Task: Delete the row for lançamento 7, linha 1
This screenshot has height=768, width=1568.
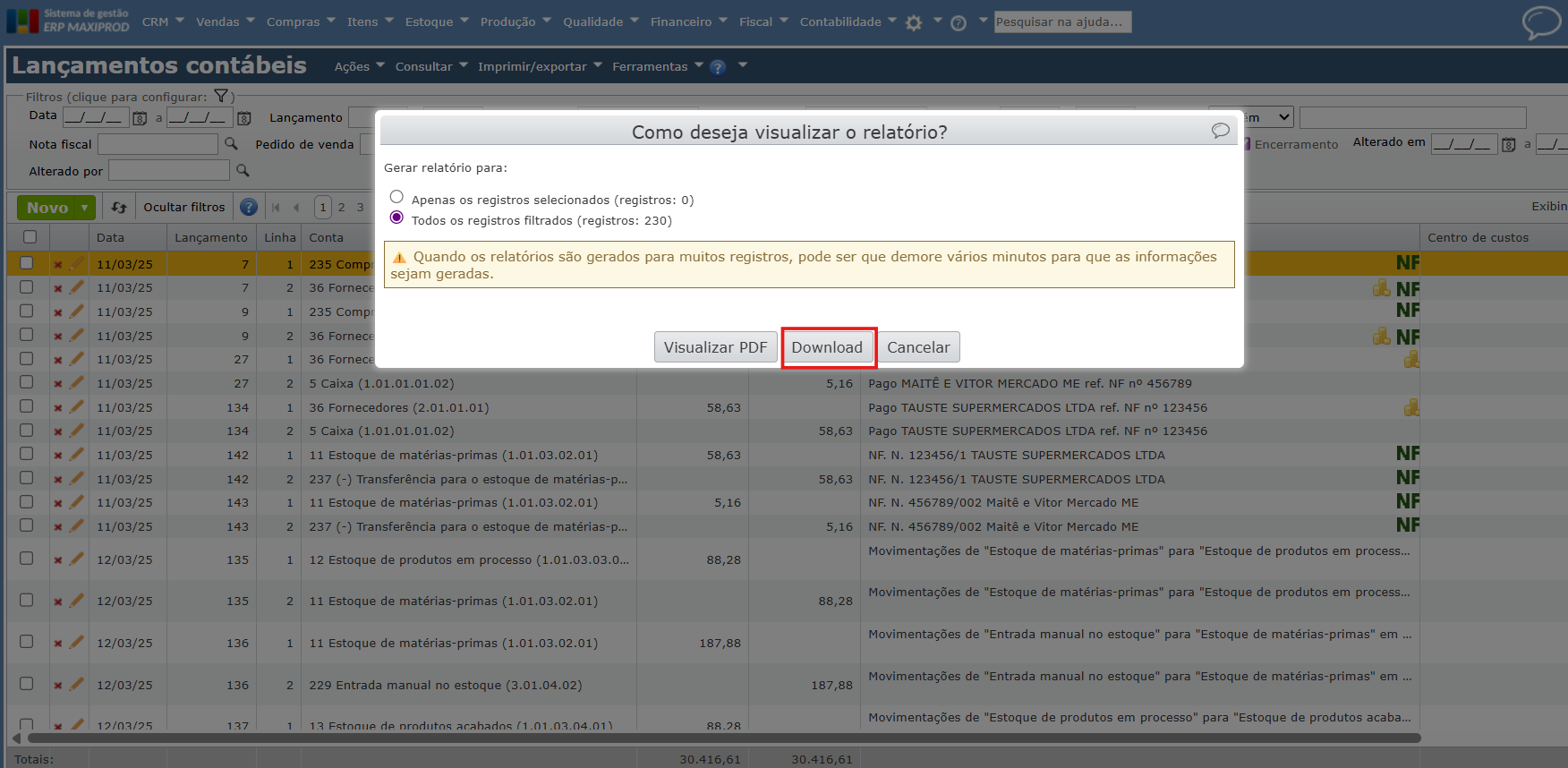Action: click(57, 264)
